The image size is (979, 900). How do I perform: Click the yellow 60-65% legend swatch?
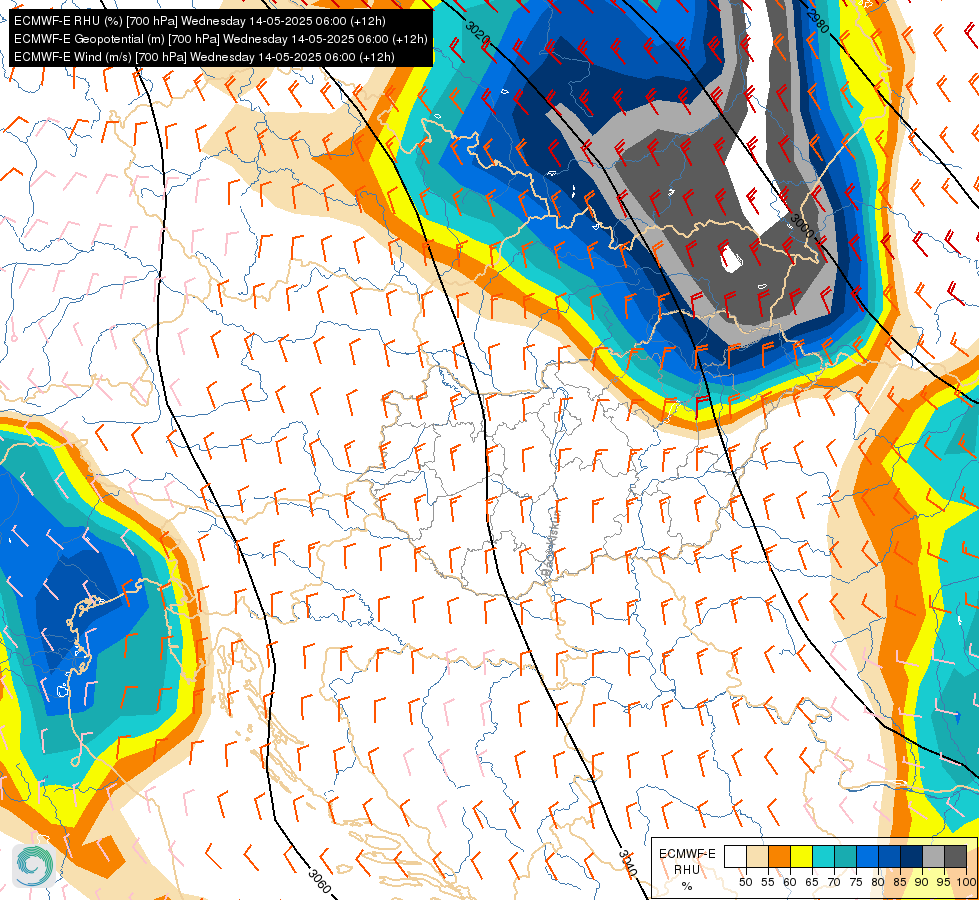(x=802, y=856)
